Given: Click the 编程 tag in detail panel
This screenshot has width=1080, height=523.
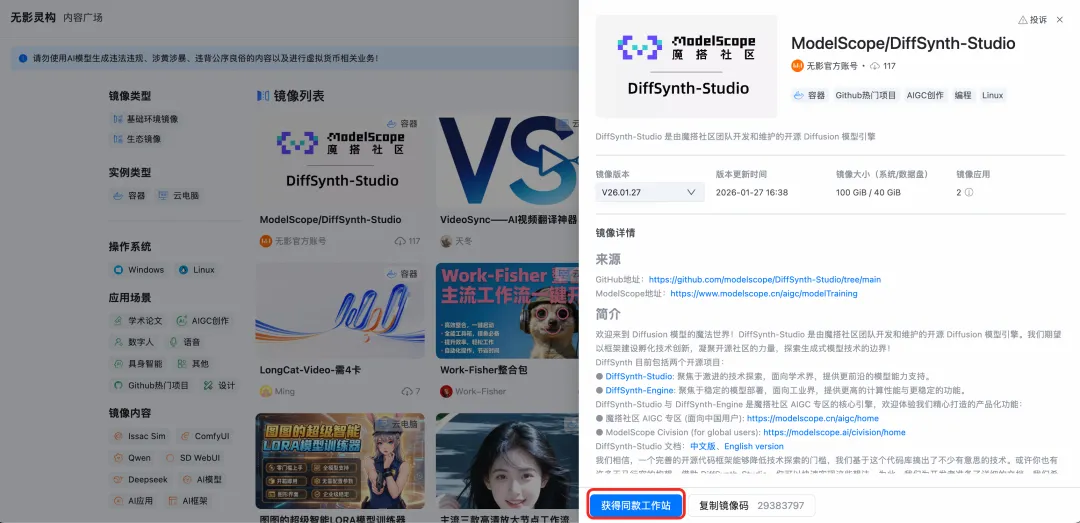Looking at the screenshot, I should coord(962,95).
